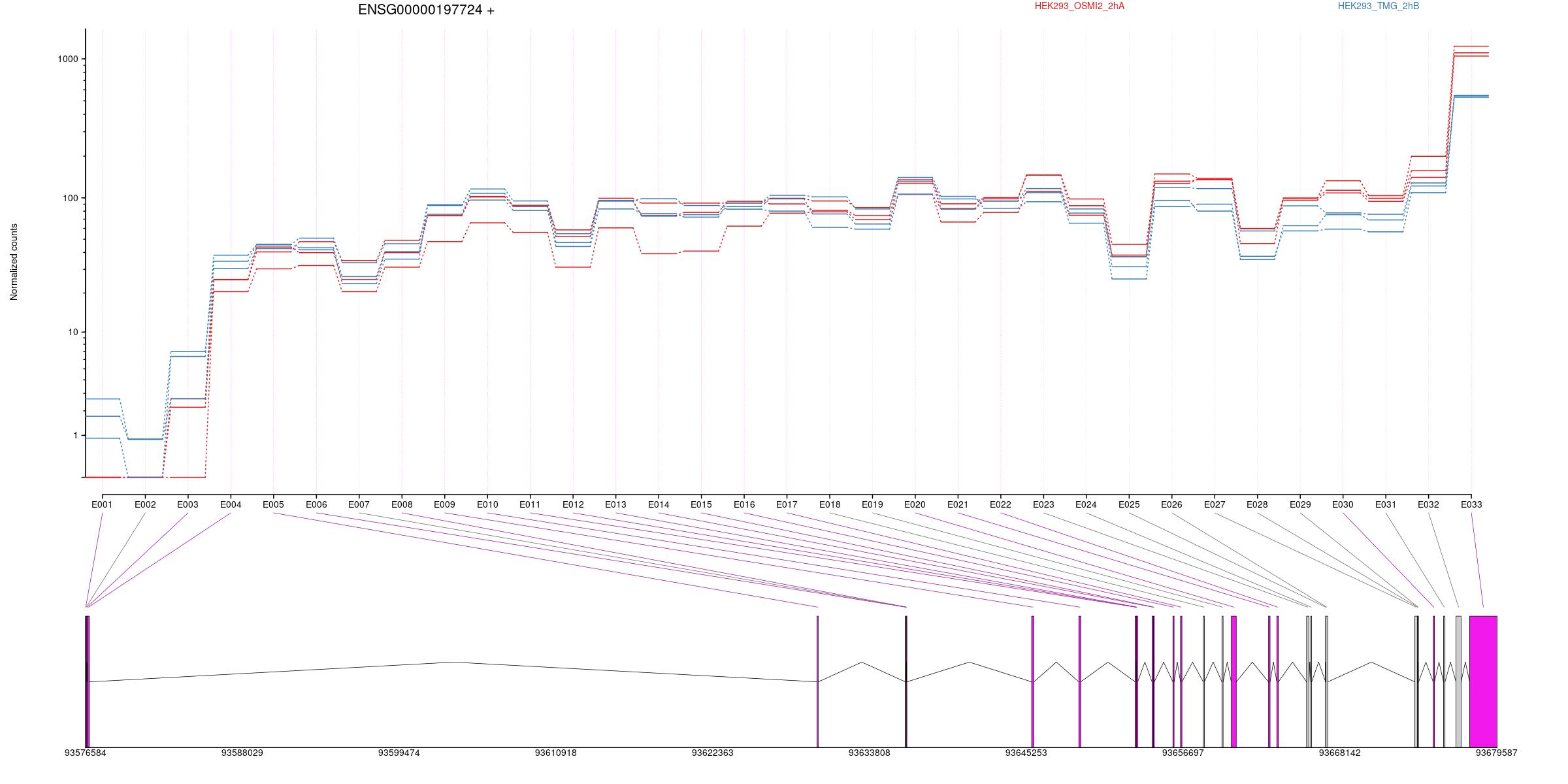
Task: Click exon label E033
Action: point(1471,504)
